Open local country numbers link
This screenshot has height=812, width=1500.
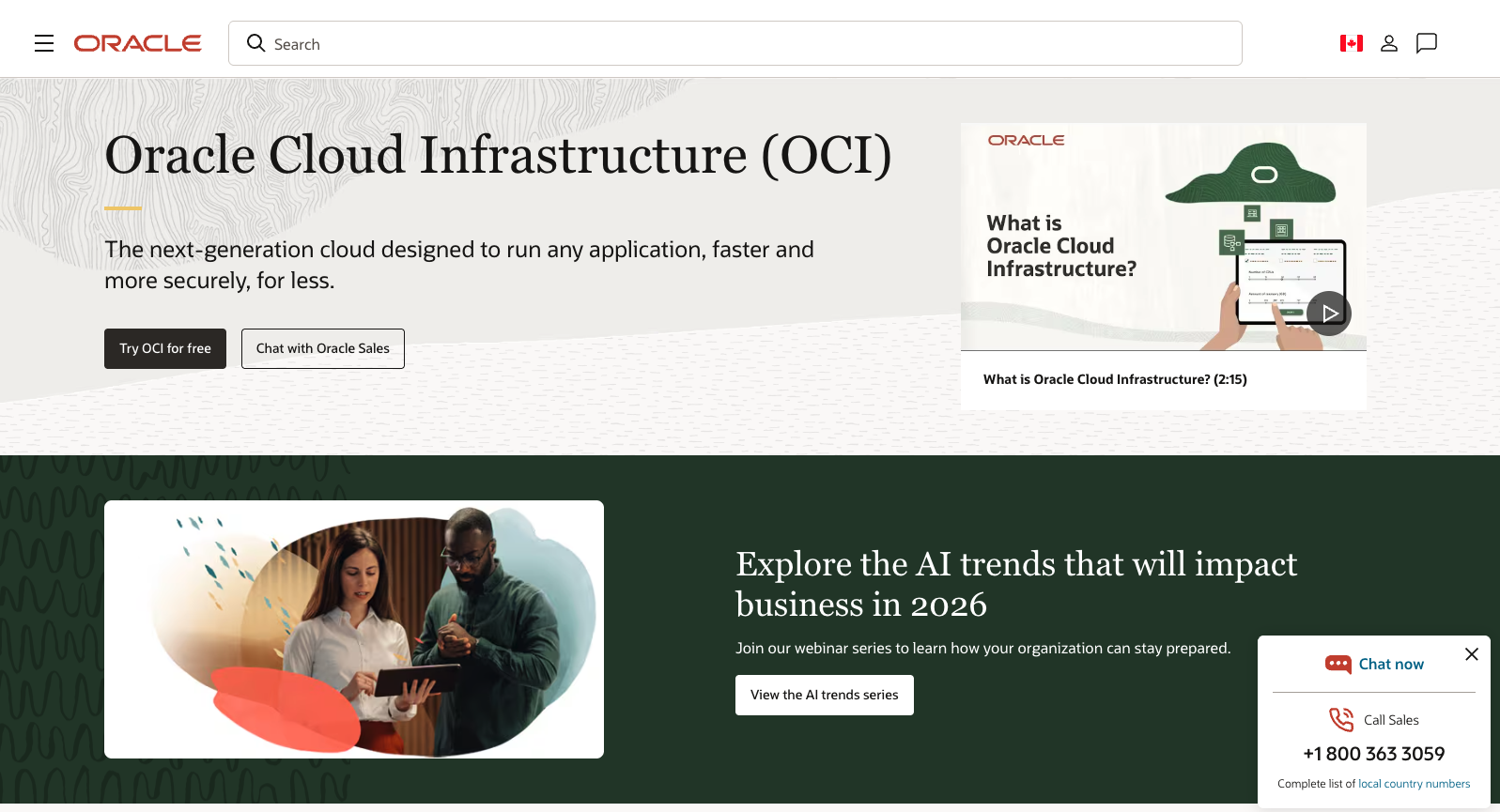pos(1414,784)
